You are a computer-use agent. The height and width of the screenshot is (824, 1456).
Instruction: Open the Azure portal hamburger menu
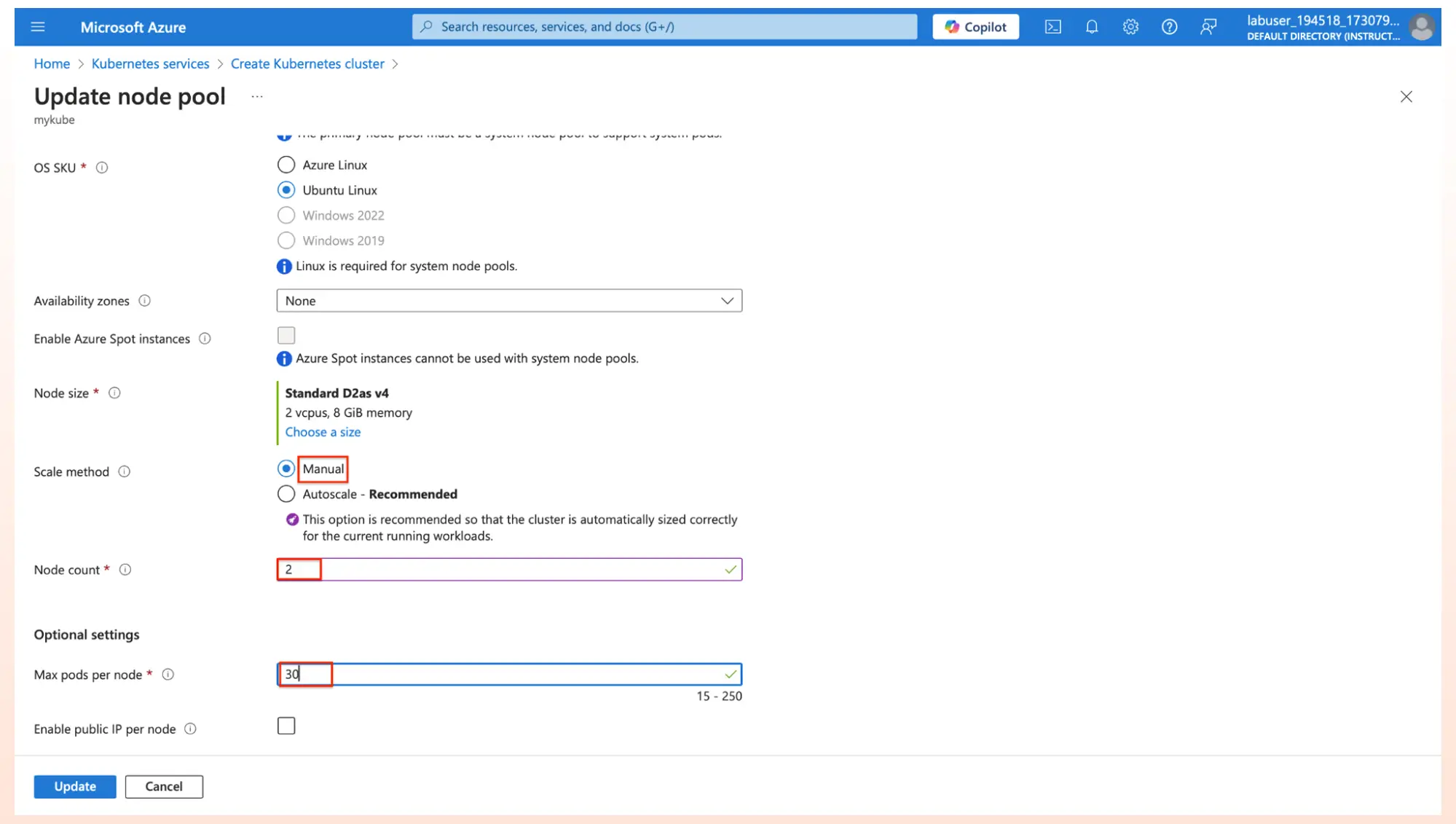click(38, 27)
